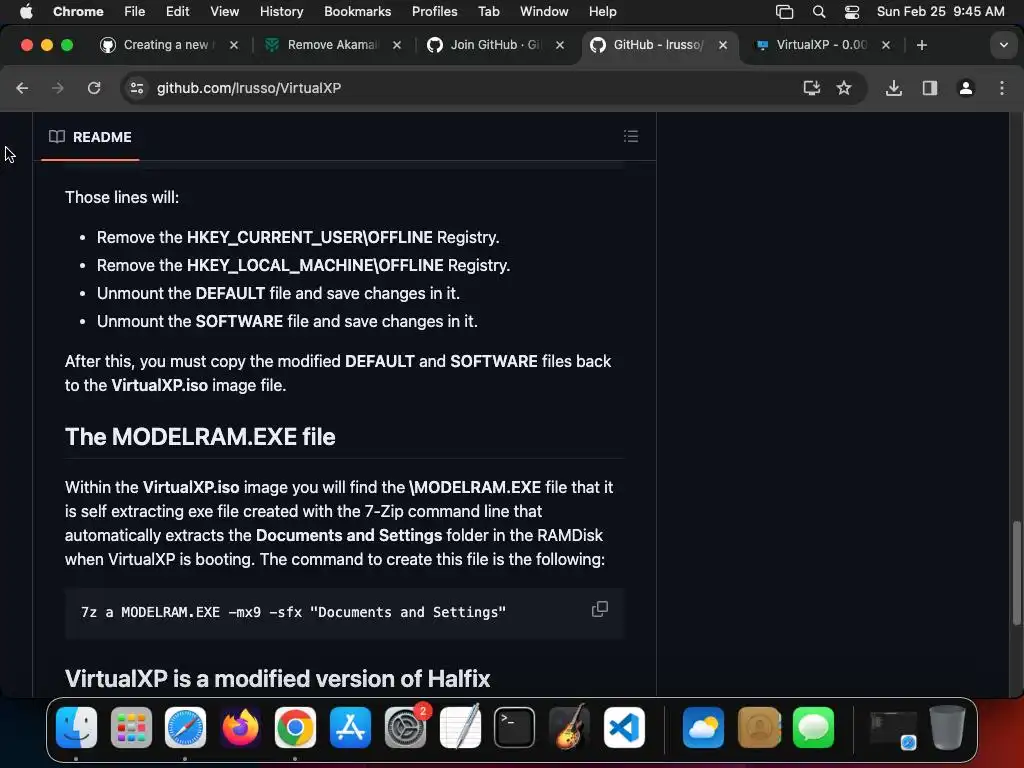Open Visual Studio Code from the dock
The image size is (1024, 768).
pyautogui.click(x=624, y=727)
